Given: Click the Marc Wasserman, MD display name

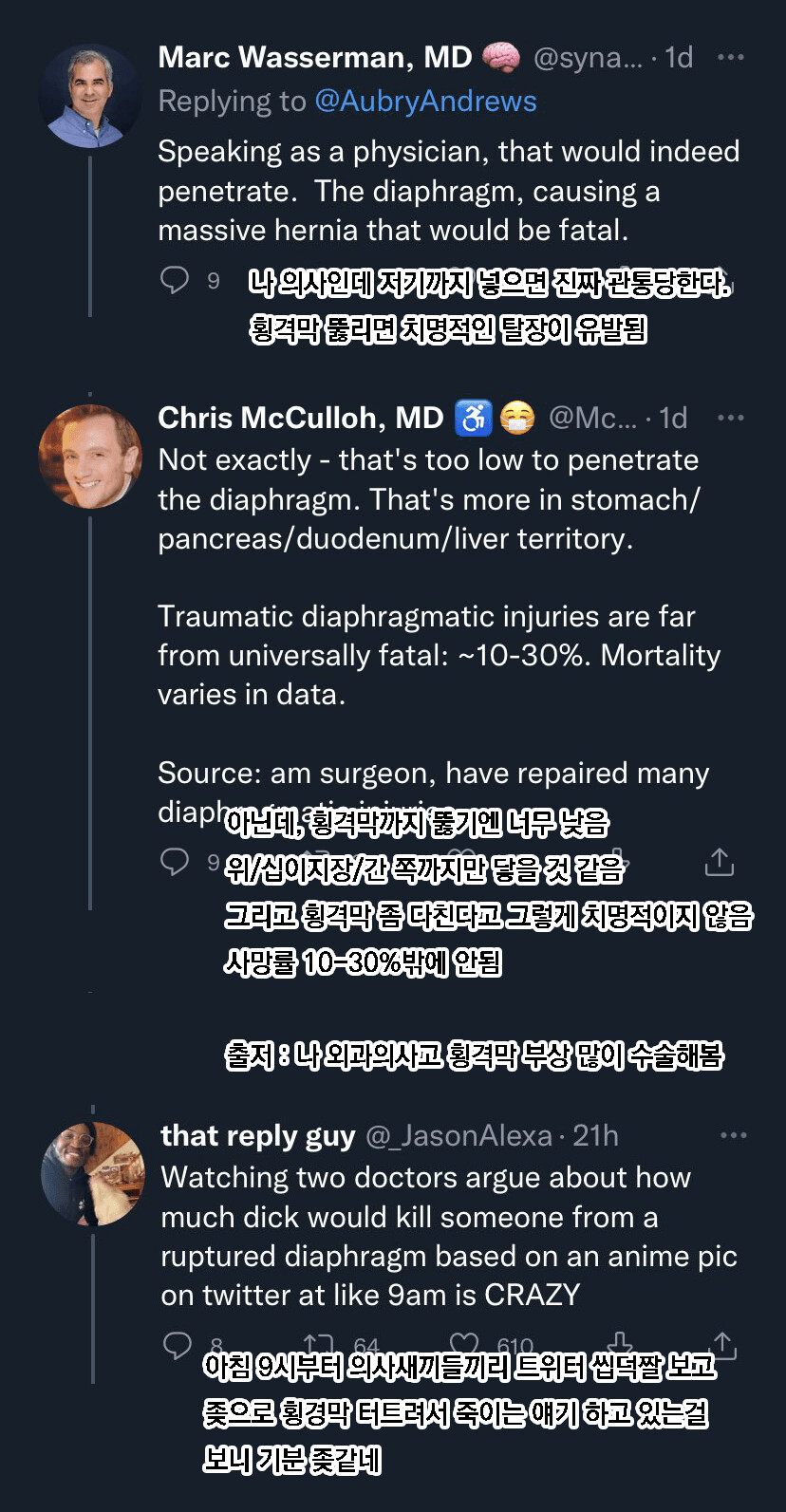Looking at the screenshot, I should click(314, 58).
